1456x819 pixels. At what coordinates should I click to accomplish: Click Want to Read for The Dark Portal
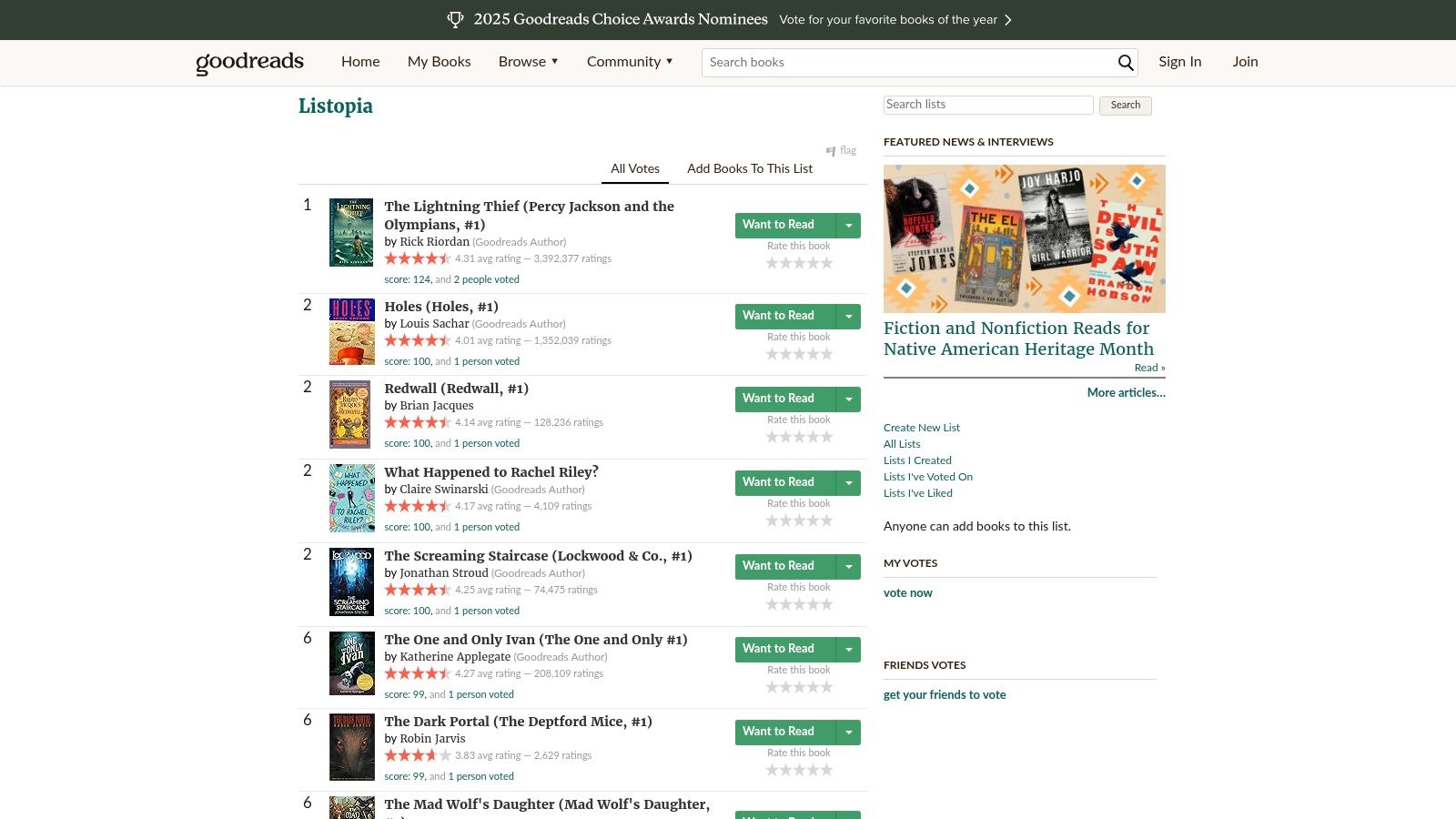tap(785, 733)
